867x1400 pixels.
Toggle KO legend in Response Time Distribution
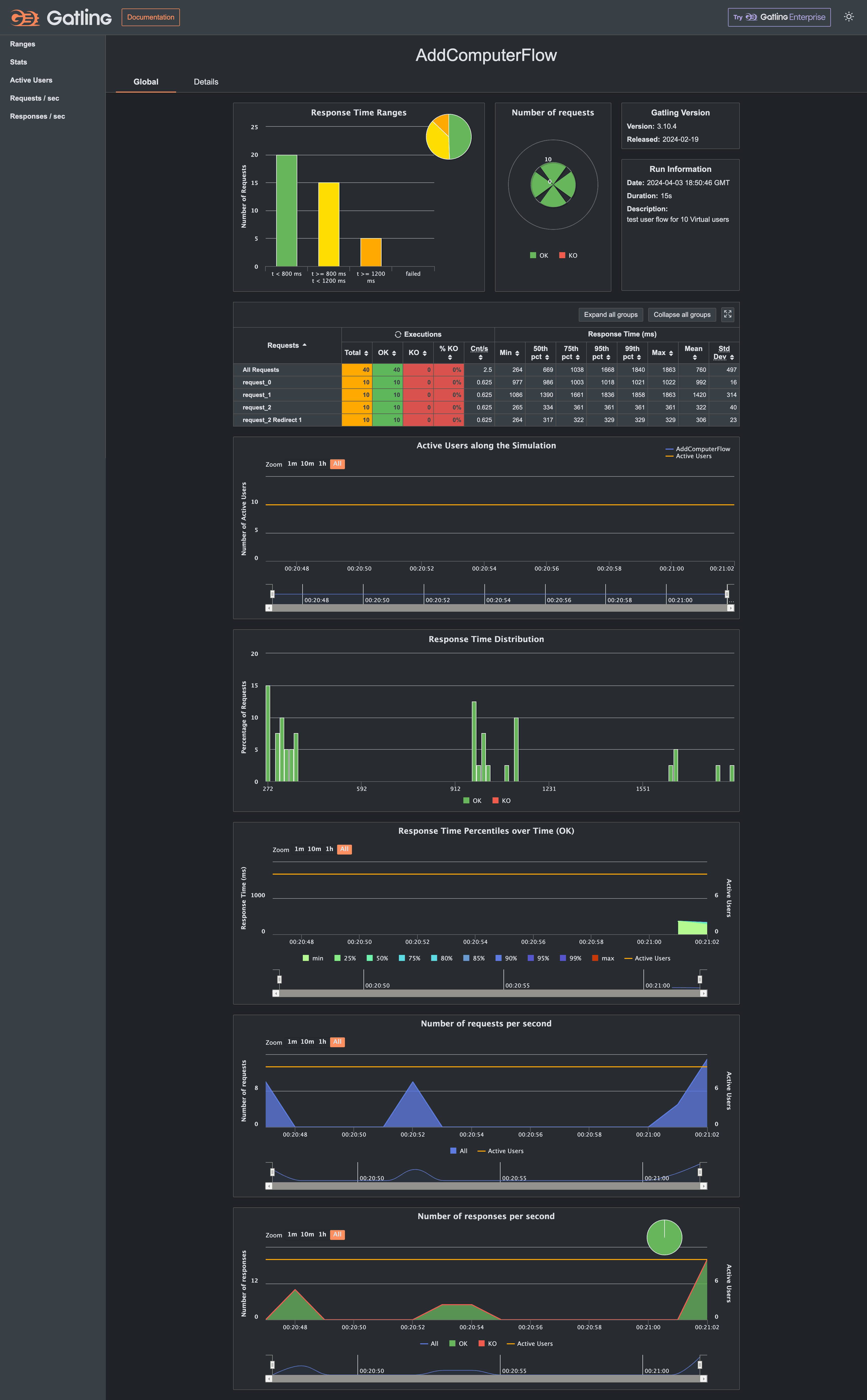[501, 800]
